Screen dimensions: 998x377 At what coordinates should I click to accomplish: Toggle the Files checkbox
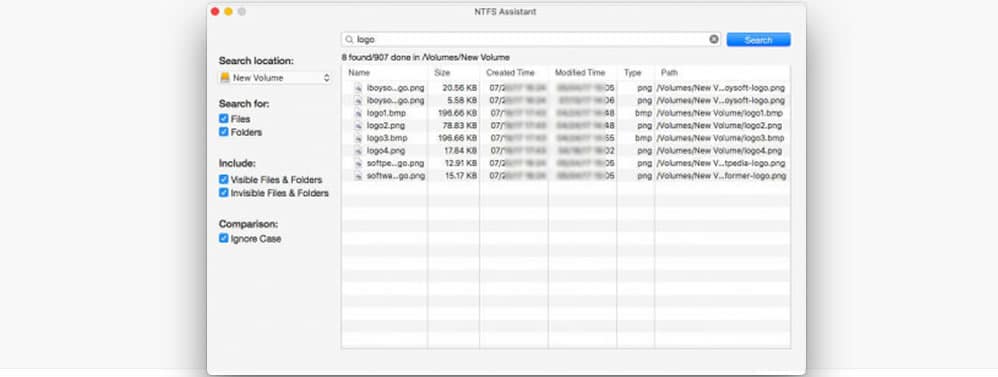[x=223, y=118]
